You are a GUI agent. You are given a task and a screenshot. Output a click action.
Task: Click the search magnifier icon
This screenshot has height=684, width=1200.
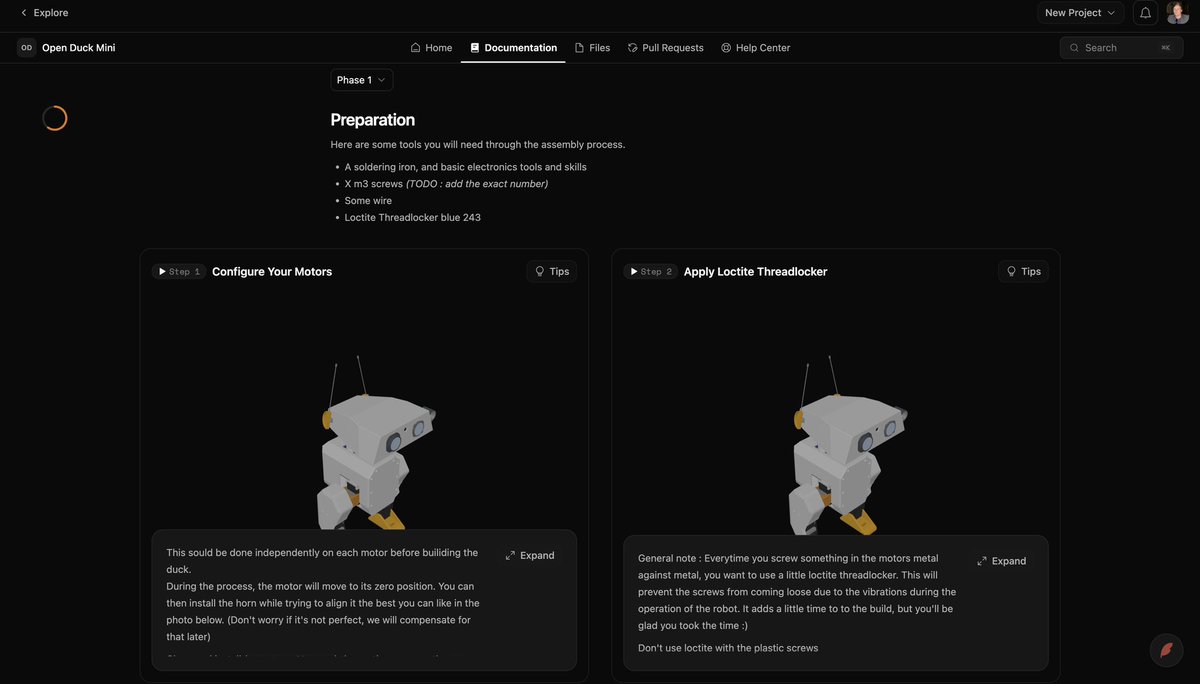[x=1074, y=47]
